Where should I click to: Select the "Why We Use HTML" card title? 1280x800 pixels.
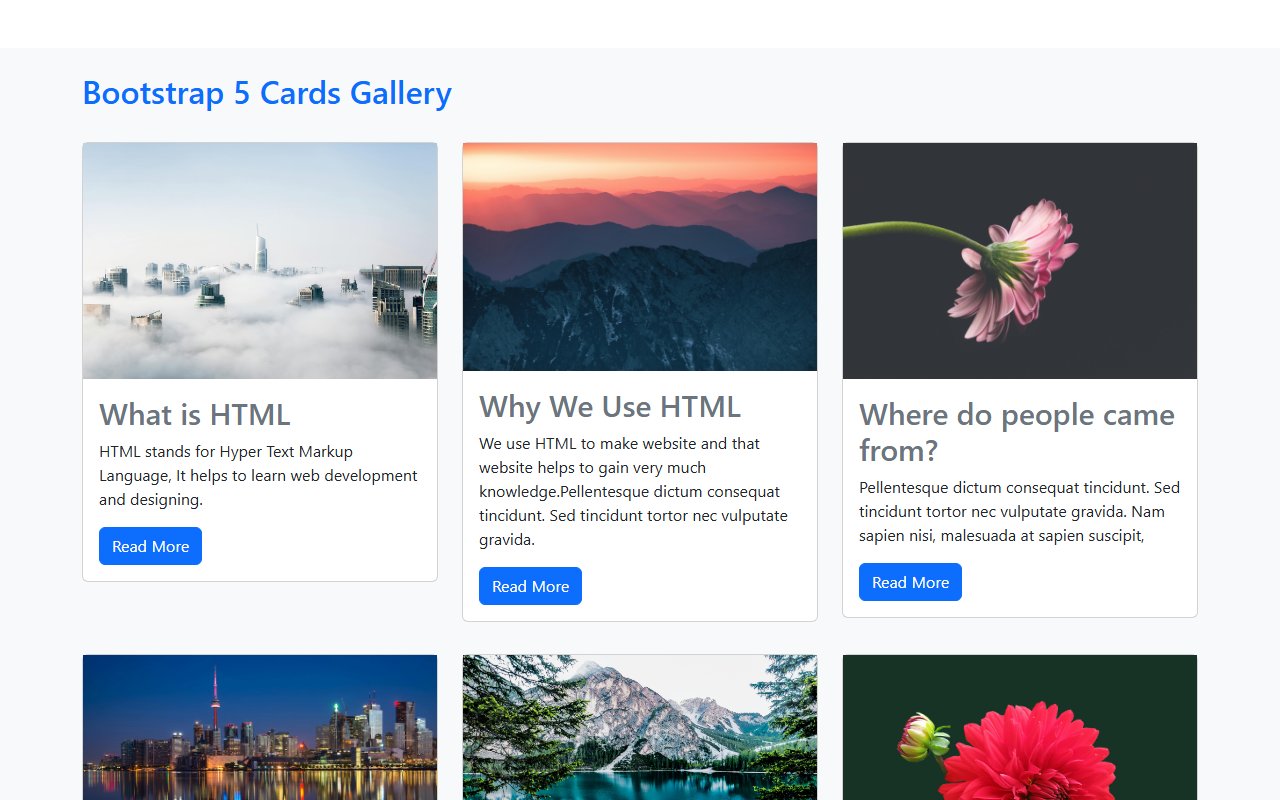609,407
